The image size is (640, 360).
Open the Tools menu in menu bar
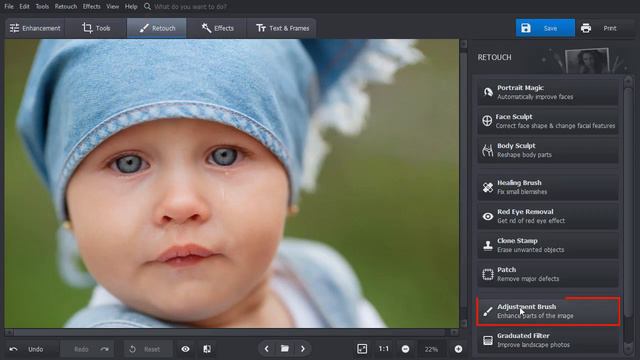(x=42, y=7)
